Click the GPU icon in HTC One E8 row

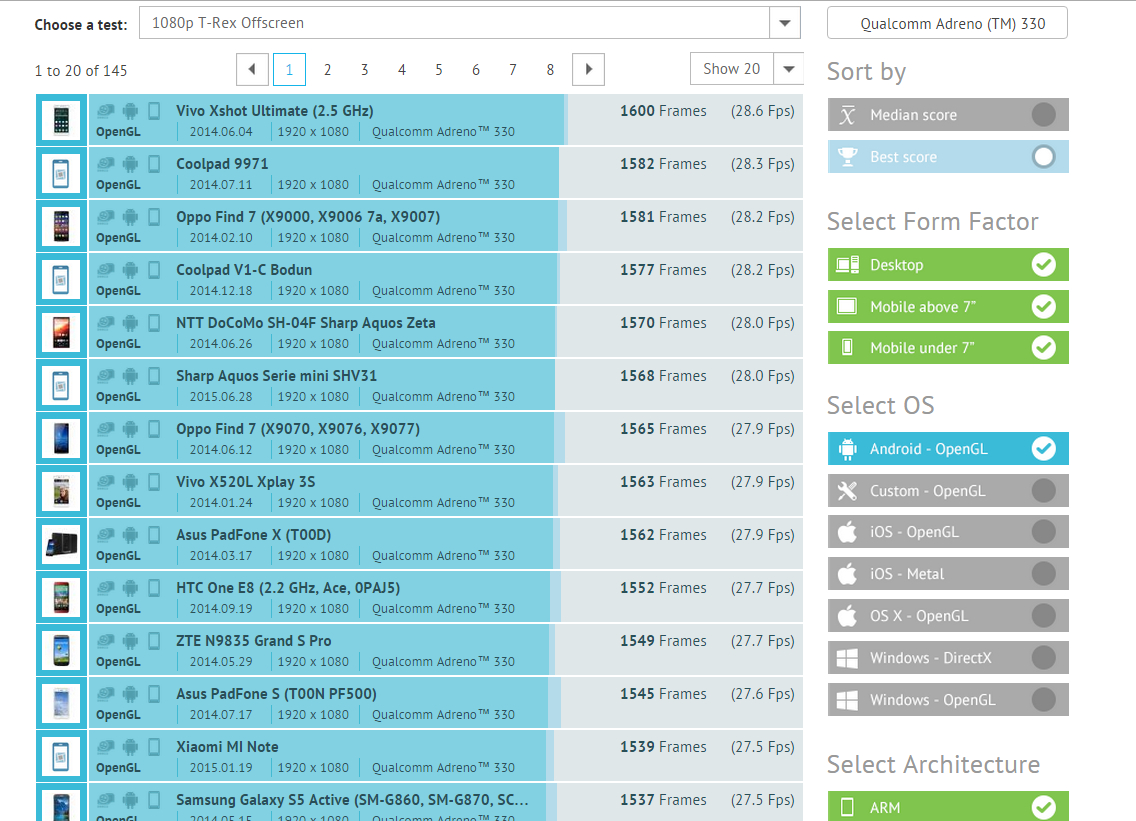(106, 588)
